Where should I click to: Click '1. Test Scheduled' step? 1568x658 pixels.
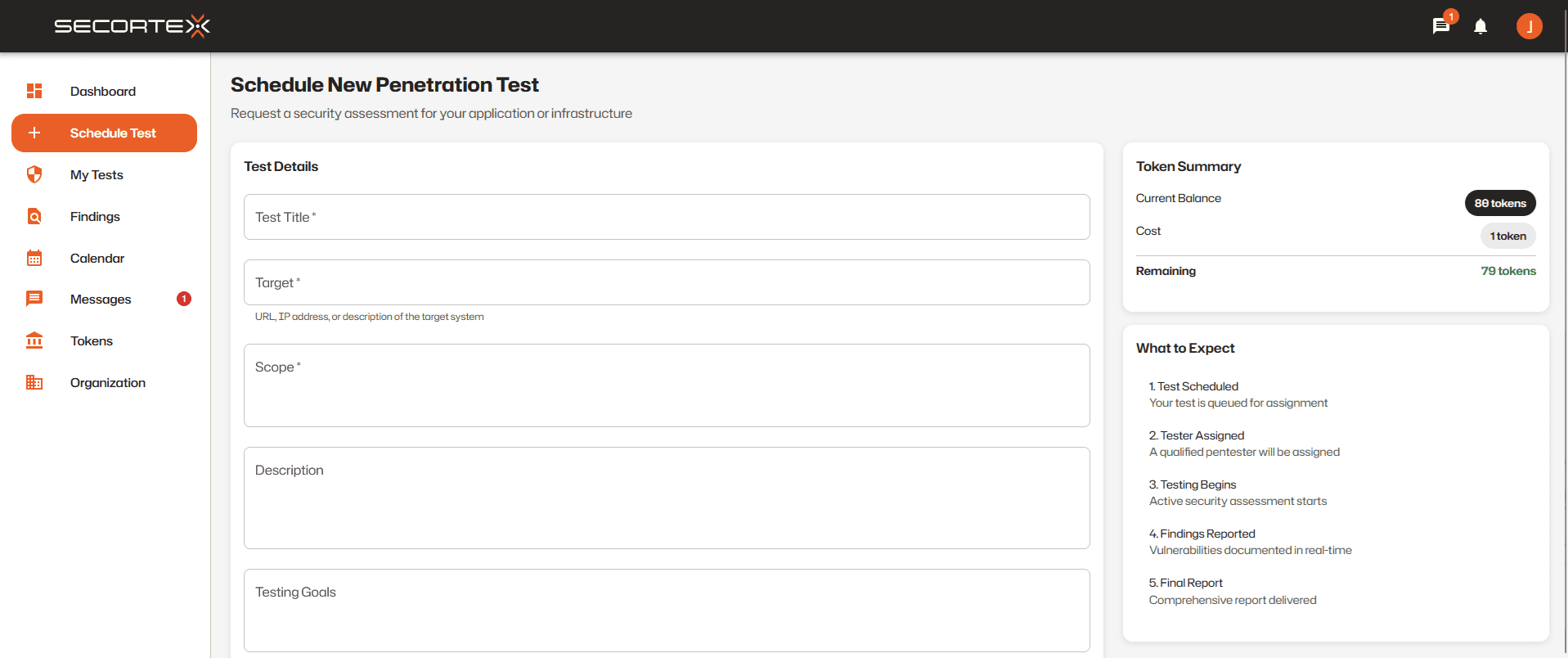pyautogui.click(x=1193, y=386)
